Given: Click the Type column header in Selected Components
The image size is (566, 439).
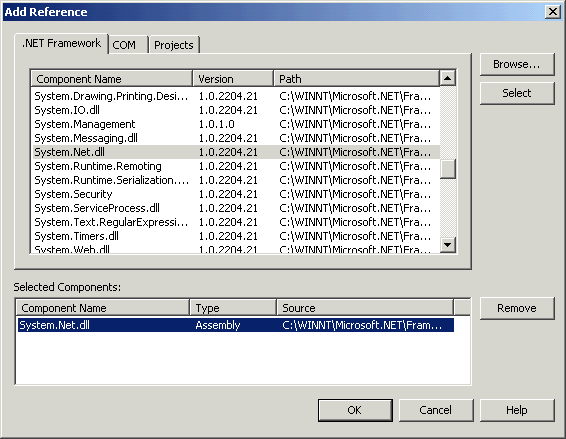Looking at the screenshot, I should coord(233,308).
